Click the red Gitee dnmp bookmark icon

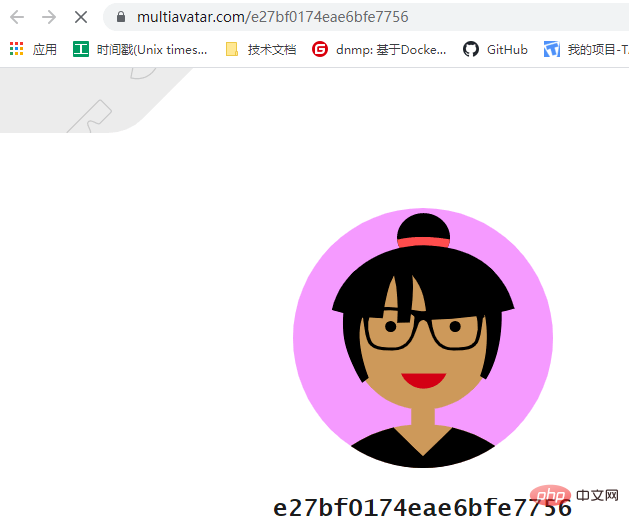320,49
